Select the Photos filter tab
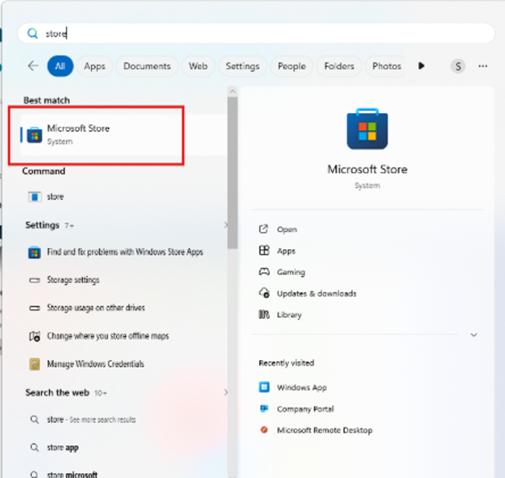Viewport: 505px width, 478px height. pyautogui.click(x=387, y=66)
